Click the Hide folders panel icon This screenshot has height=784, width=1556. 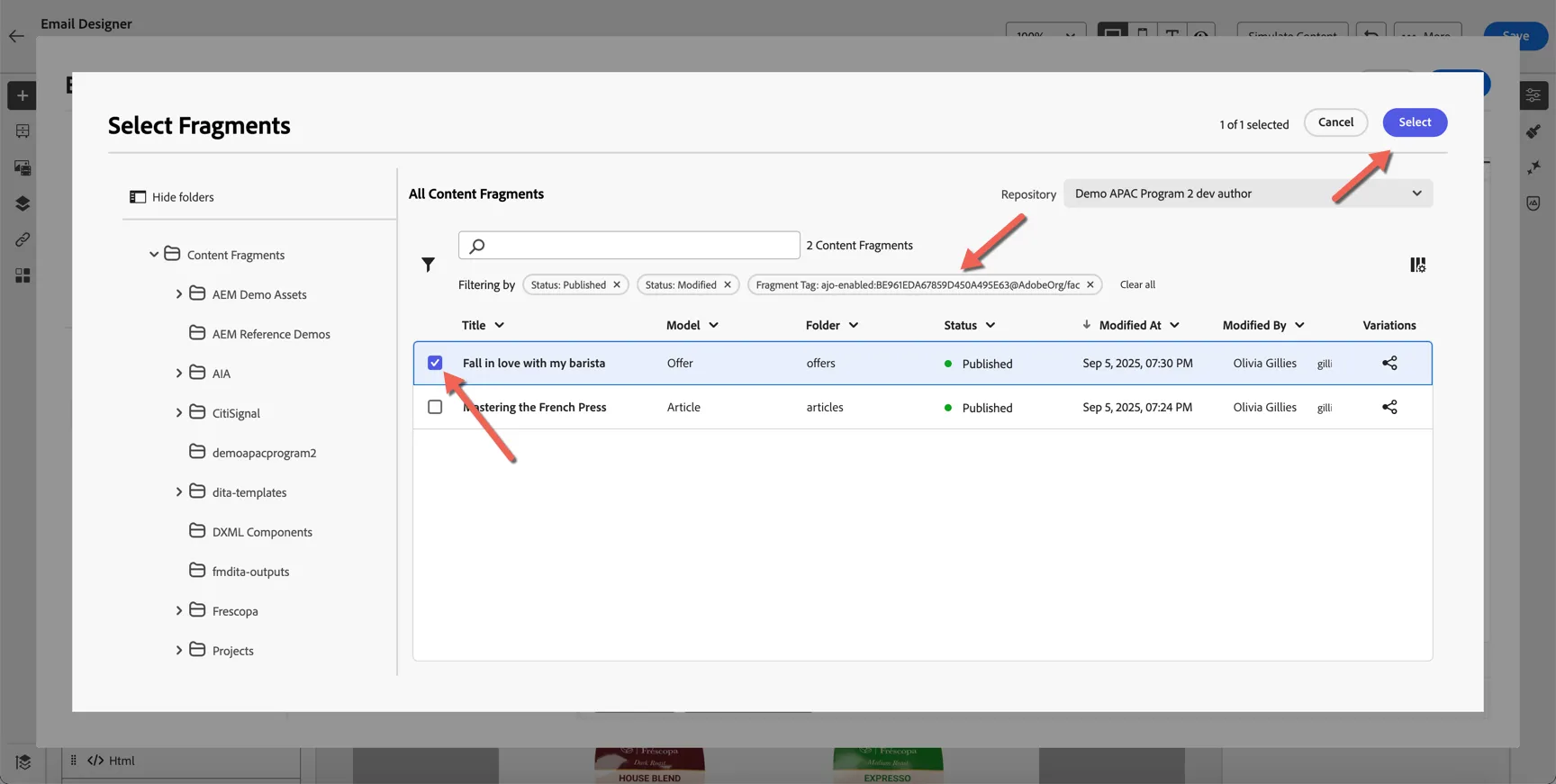click(x=138, y=197)
